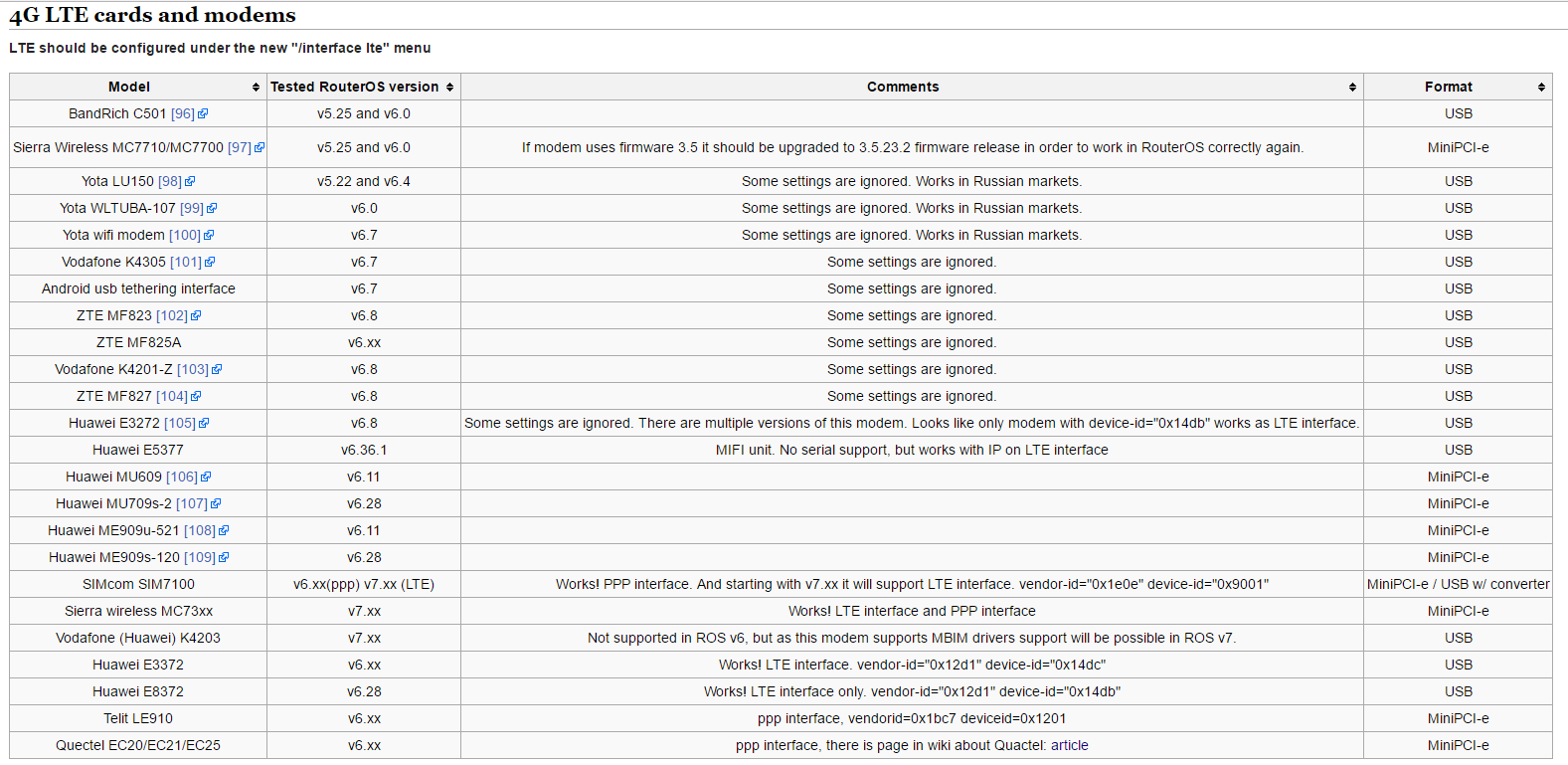
Task: Select 'Works! LTE interface and PPP interface' comment
Action: tap(913, 611)
